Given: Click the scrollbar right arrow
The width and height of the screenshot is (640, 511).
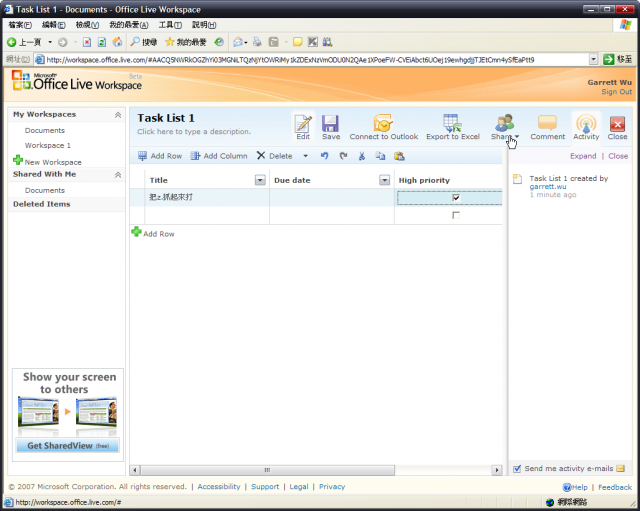Looking at the screenshot, I should 497,470.
